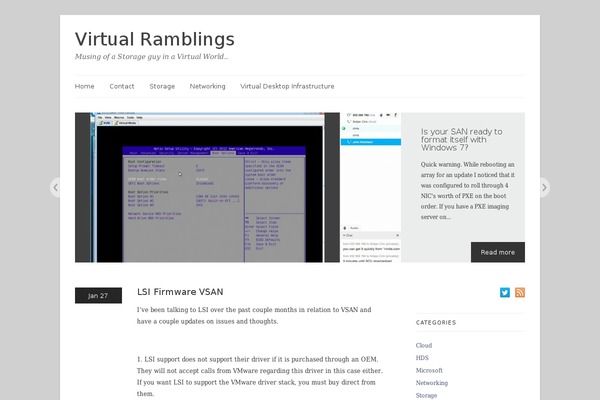Open the Home menu item

pyautogui.click(x=85, y=86)
